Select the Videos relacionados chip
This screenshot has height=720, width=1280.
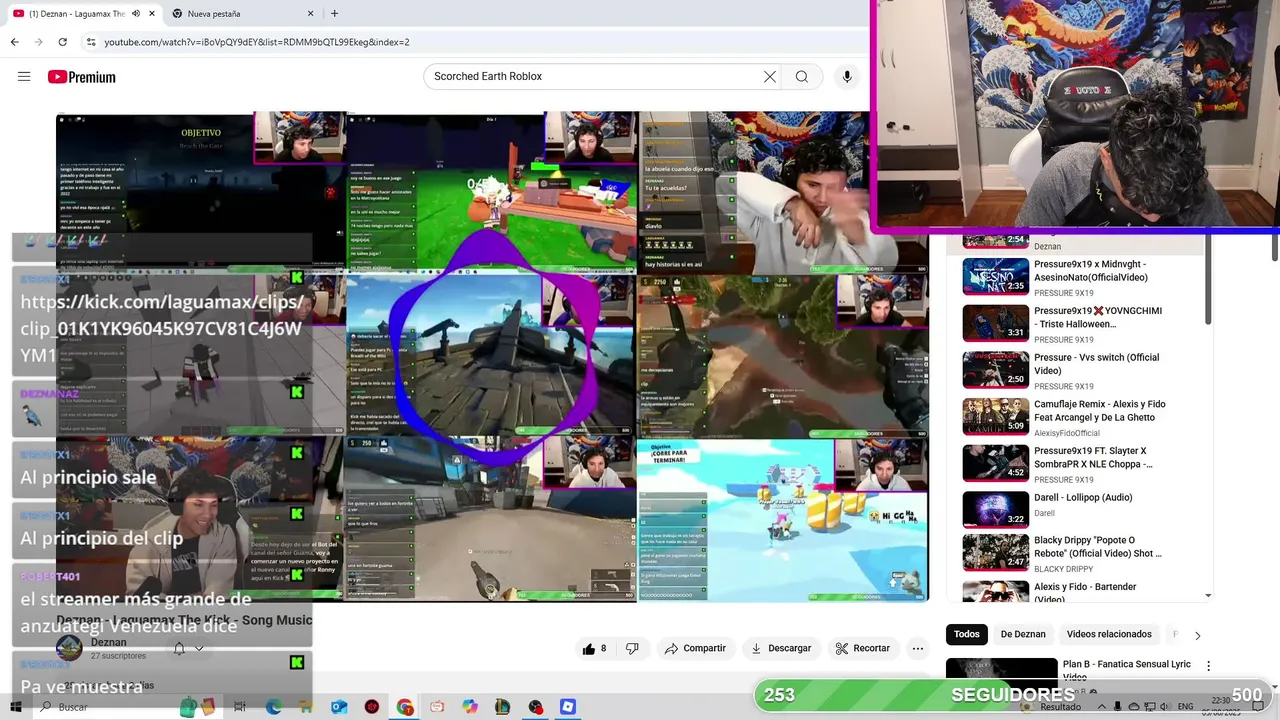click(x=1109, y=634)
